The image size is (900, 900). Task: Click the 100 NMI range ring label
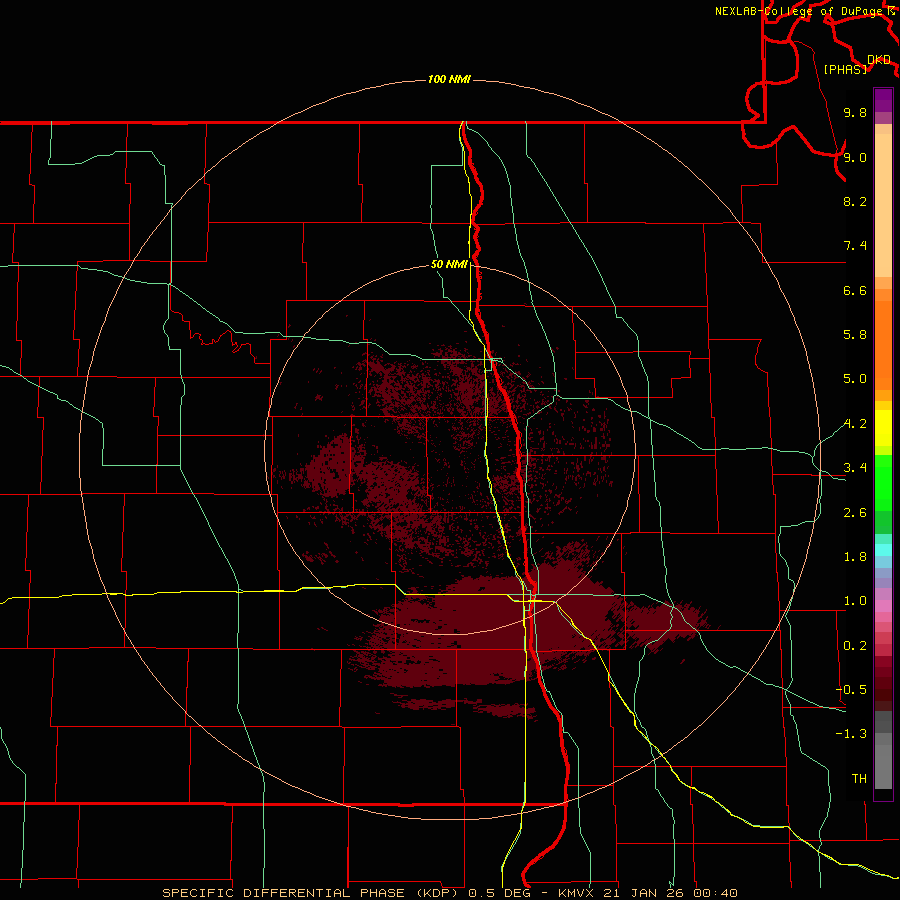(449, 79)
